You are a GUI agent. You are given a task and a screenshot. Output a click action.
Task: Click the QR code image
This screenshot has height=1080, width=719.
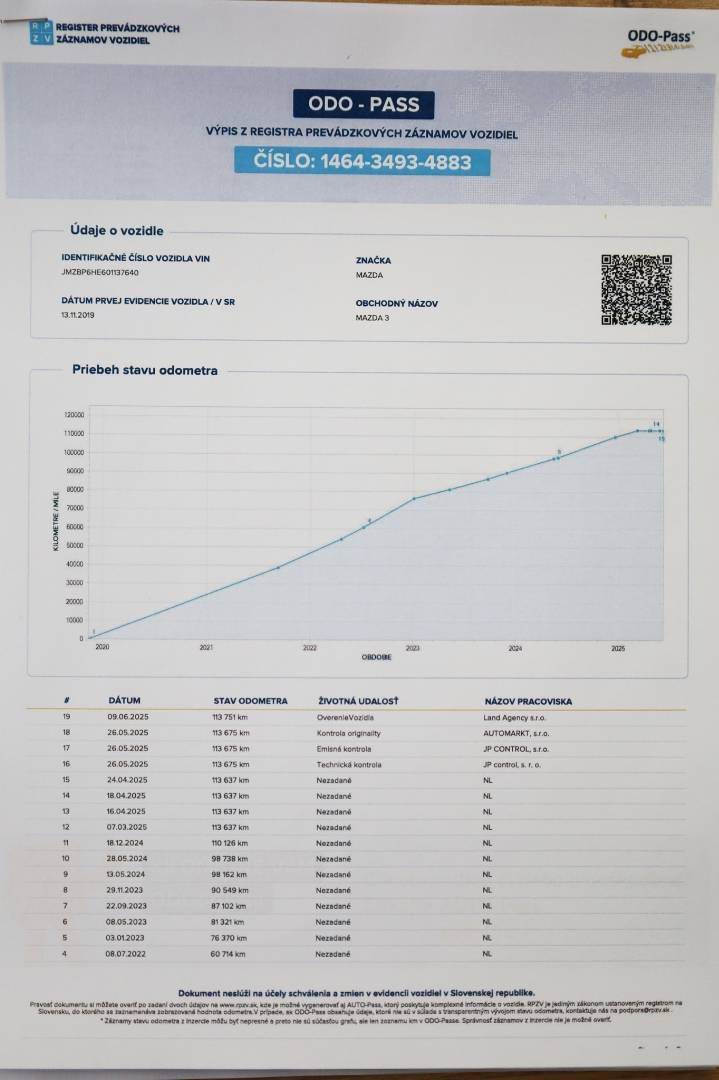click(x=636, y=289)
